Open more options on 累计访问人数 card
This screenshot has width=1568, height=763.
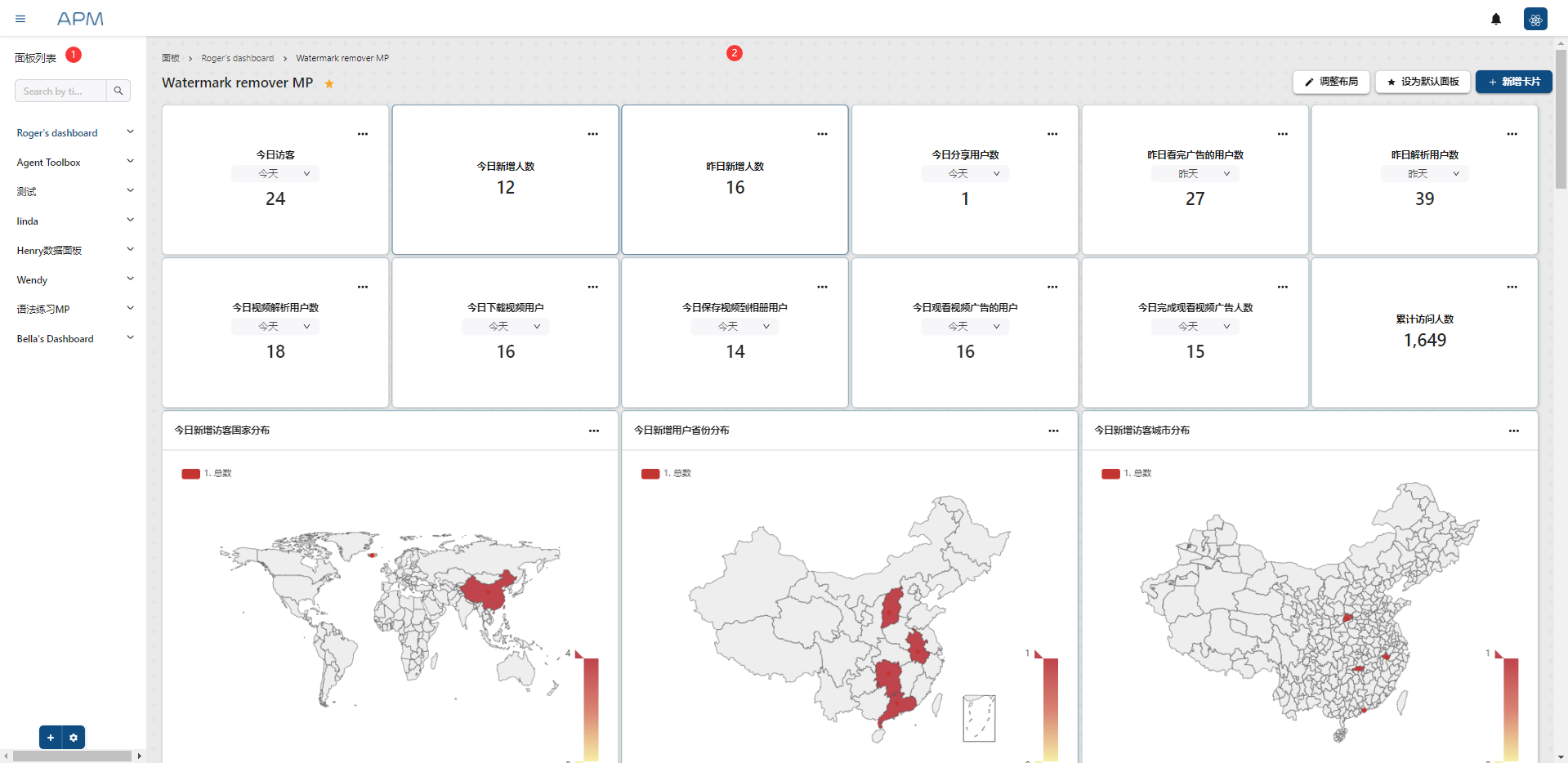[1512, 287]
